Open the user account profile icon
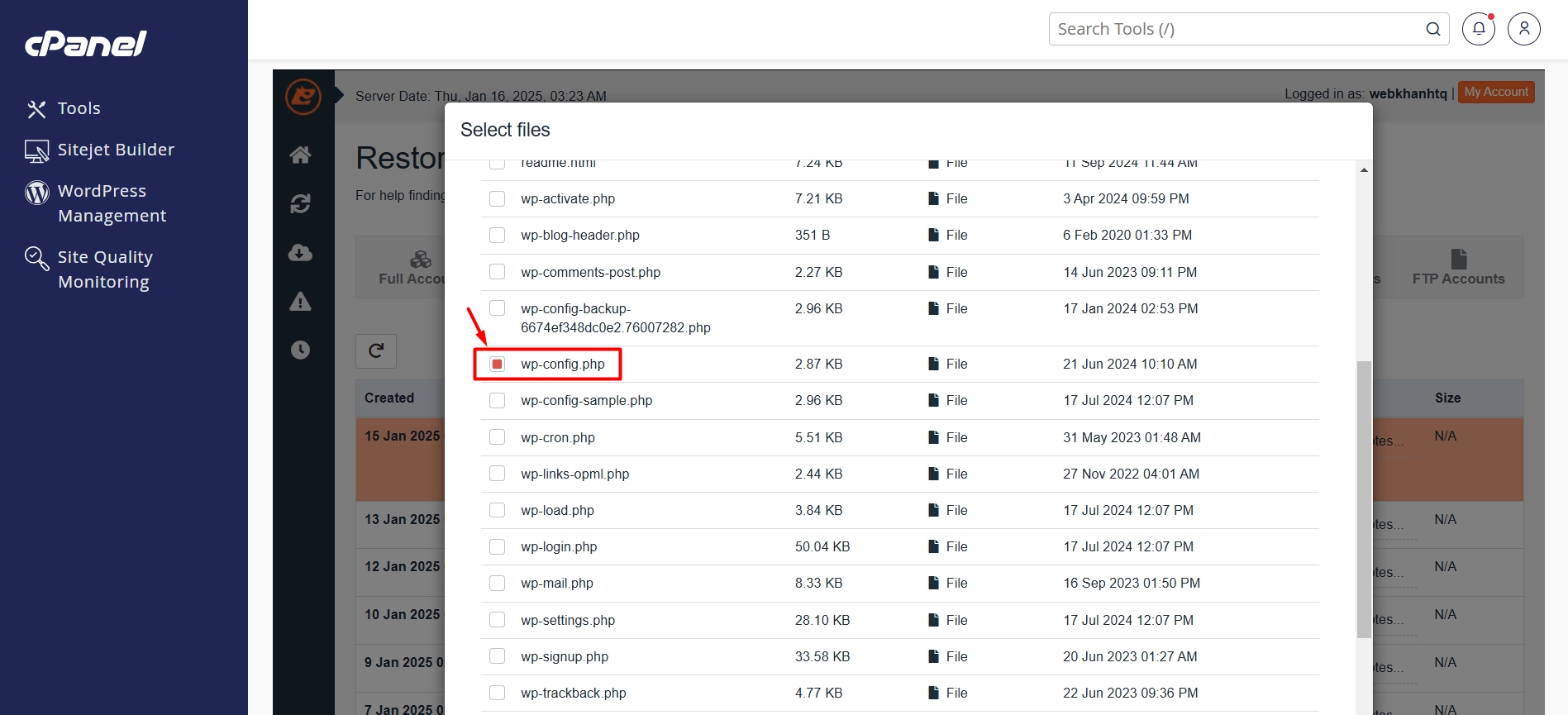Image resolution: width=1568 pixels, height=715 pixels. (1523, 29)
